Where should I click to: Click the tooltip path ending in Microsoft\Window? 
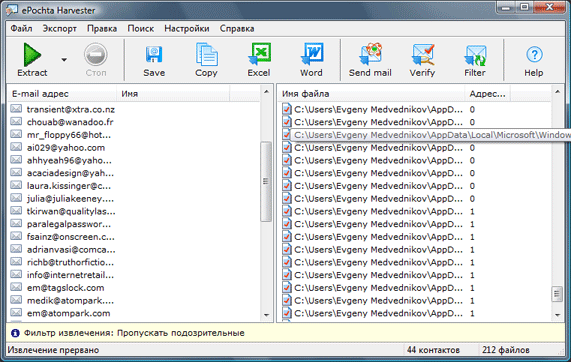pos(432,135)
